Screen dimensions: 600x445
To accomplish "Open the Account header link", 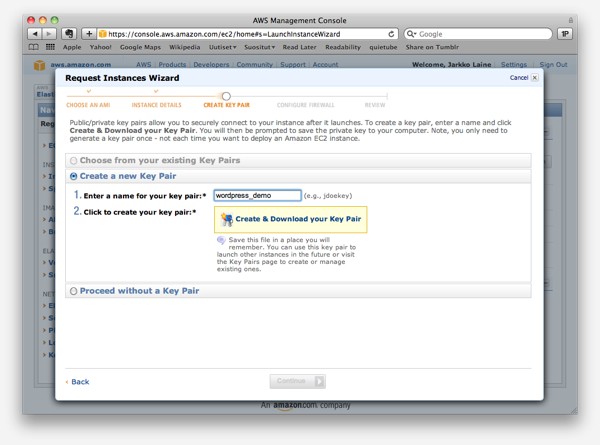I will click(x=325, y=65).
